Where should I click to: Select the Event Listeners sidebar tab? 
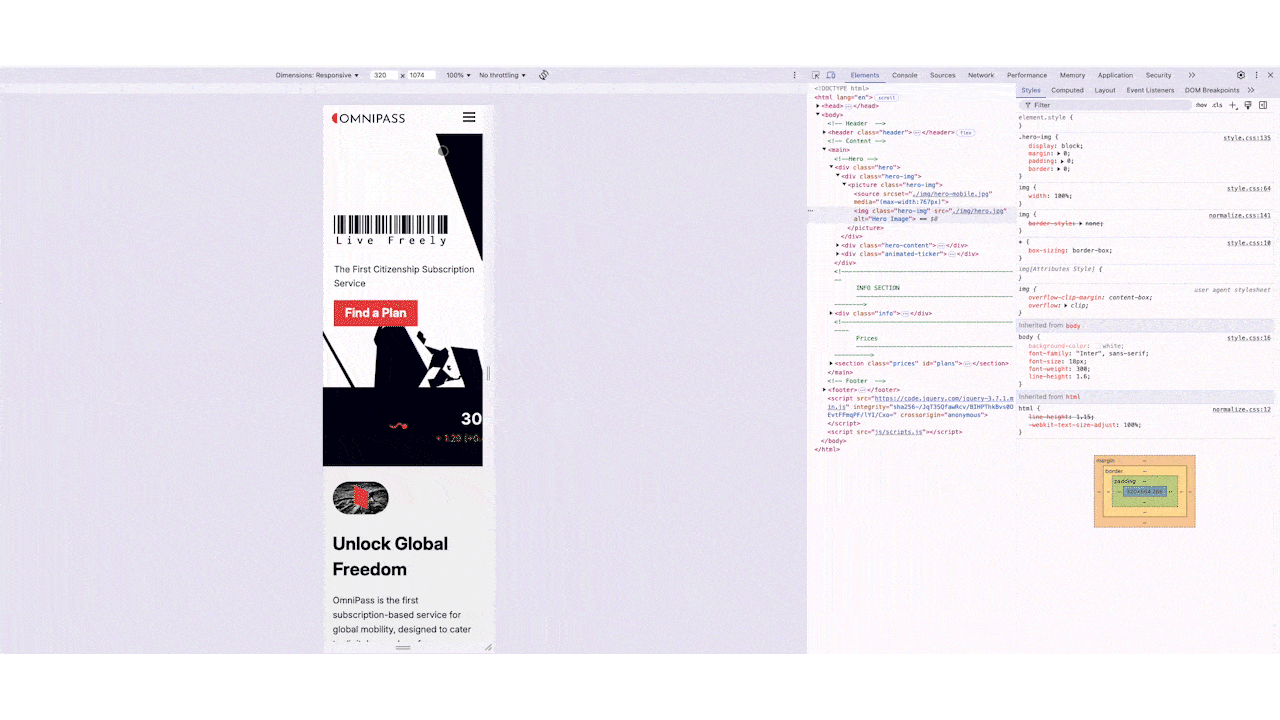[1150, 90]
